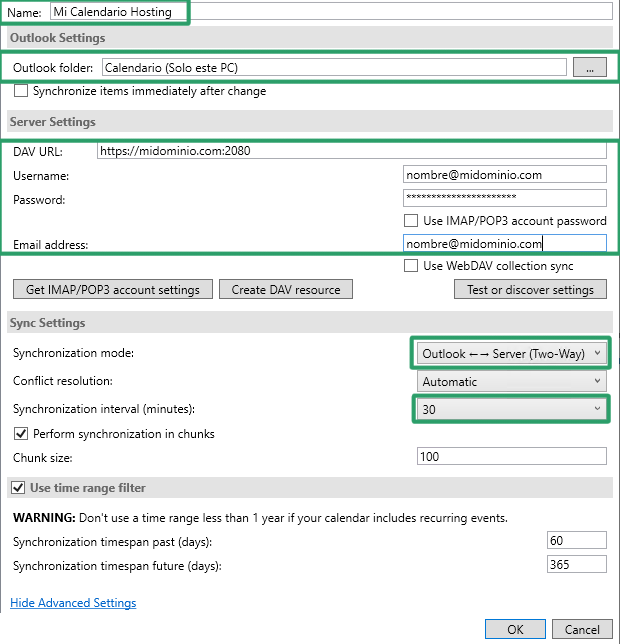Toggle Use time range filter checkbox
The height and width of the screenshot is (644, 620).
17,487
